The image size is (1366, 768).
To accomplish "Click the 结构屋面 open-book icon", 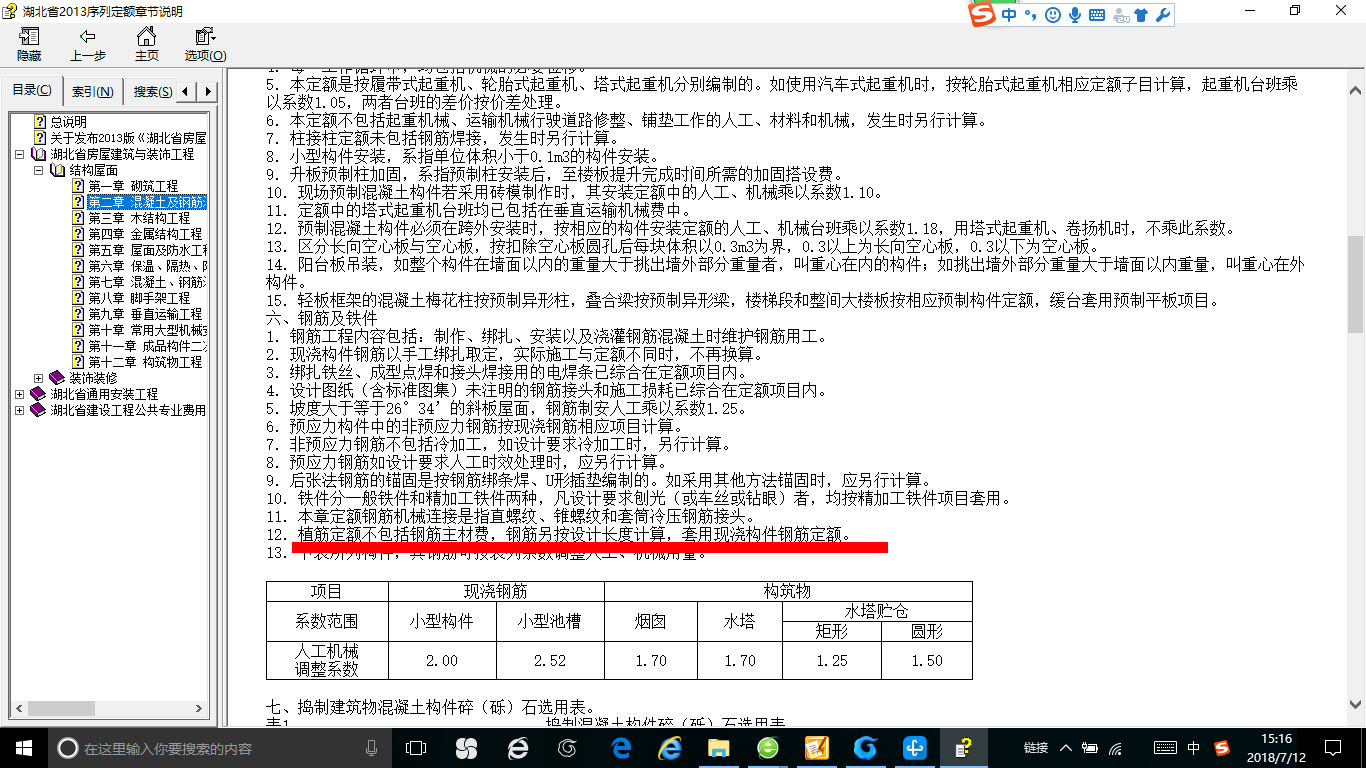I will (x=57, y=170).
